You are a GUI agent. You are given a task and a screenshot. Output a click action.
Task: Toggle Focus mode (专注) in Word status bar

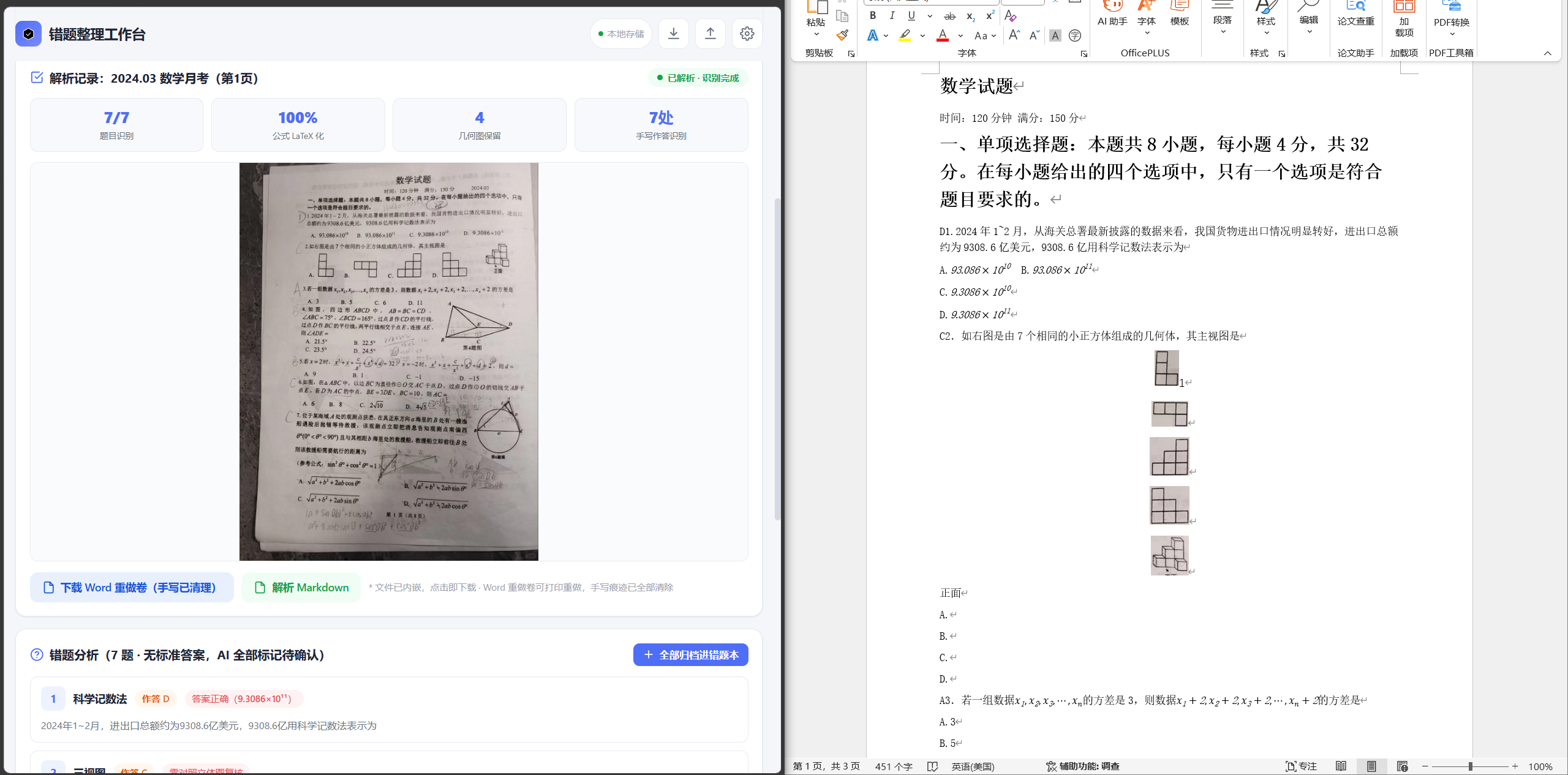point(1301,766)
